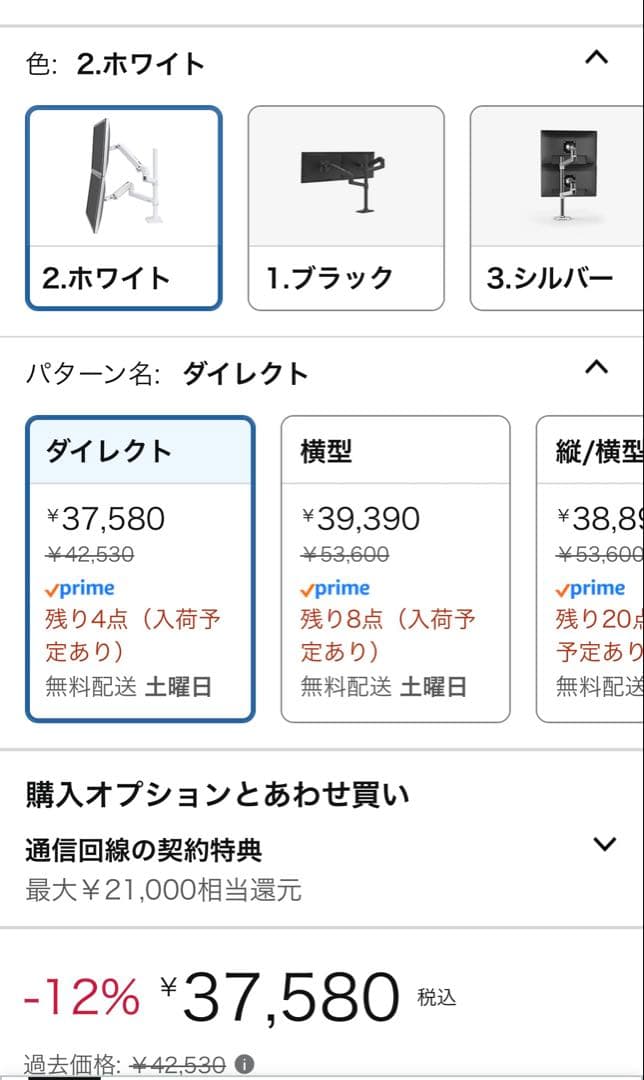
Task: Open 通信回線の契約特典 offer details
Action: click(143, 851)
